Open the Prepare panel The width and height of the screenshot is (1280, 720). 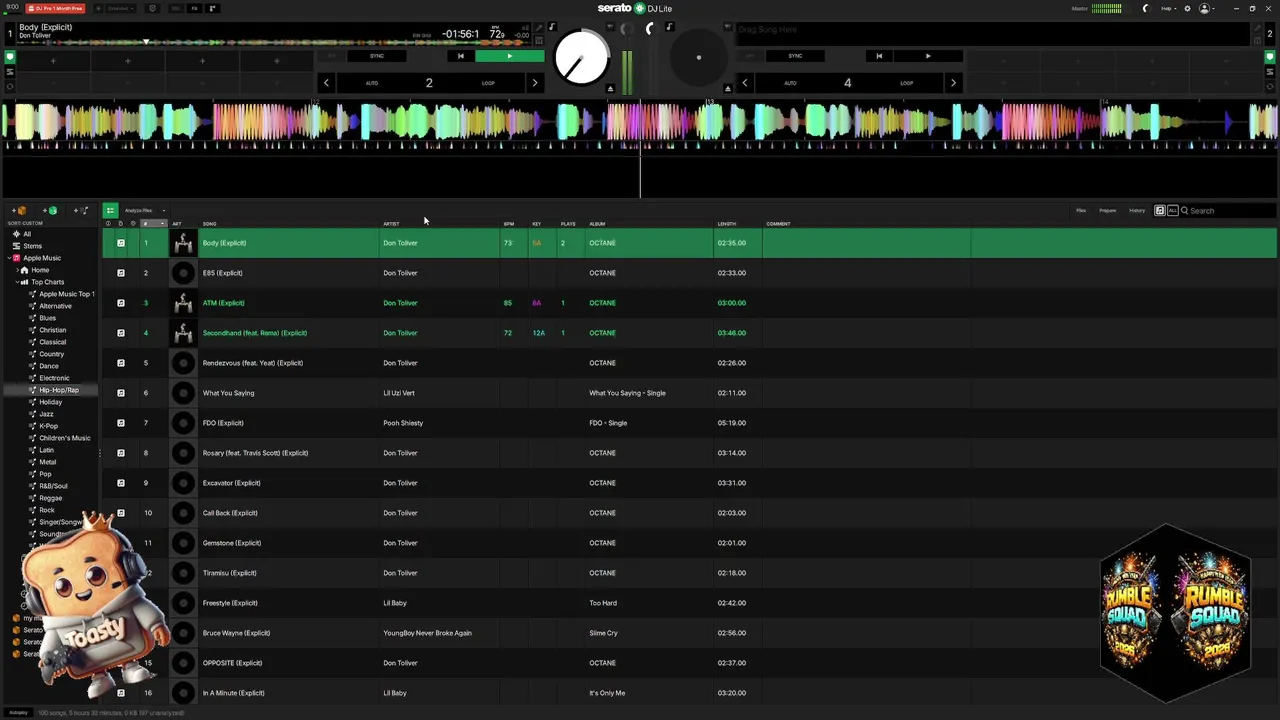coord(1108,211)
